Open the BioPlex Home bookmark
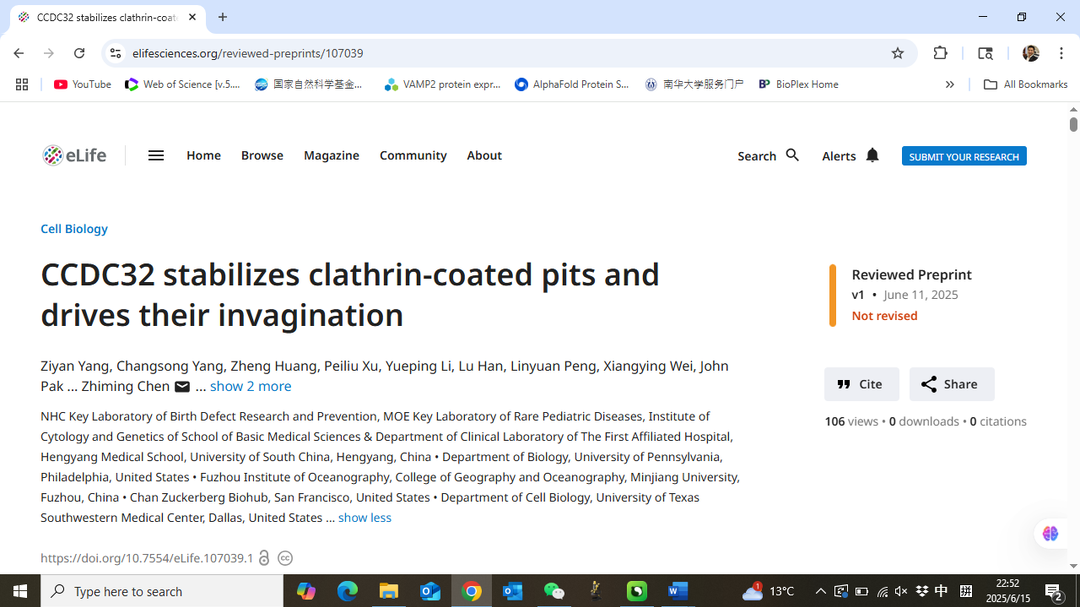The width and height of the screenshot is (1080, 607). pos(798,84)
